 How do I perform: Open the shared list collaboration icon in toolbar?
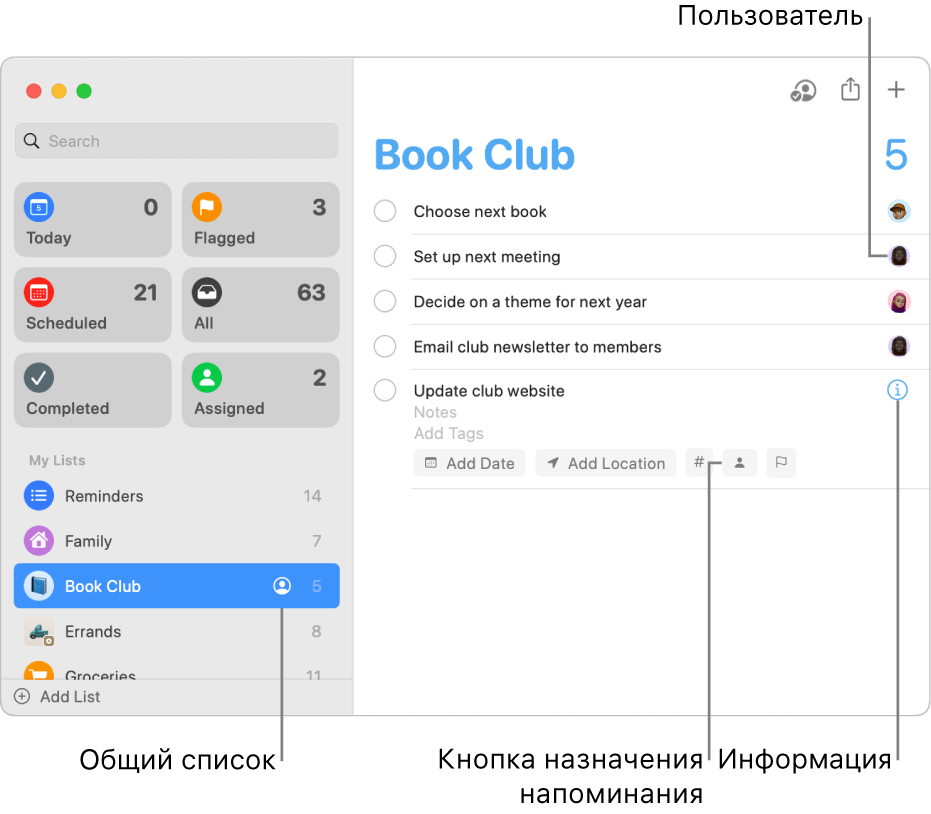803,91
